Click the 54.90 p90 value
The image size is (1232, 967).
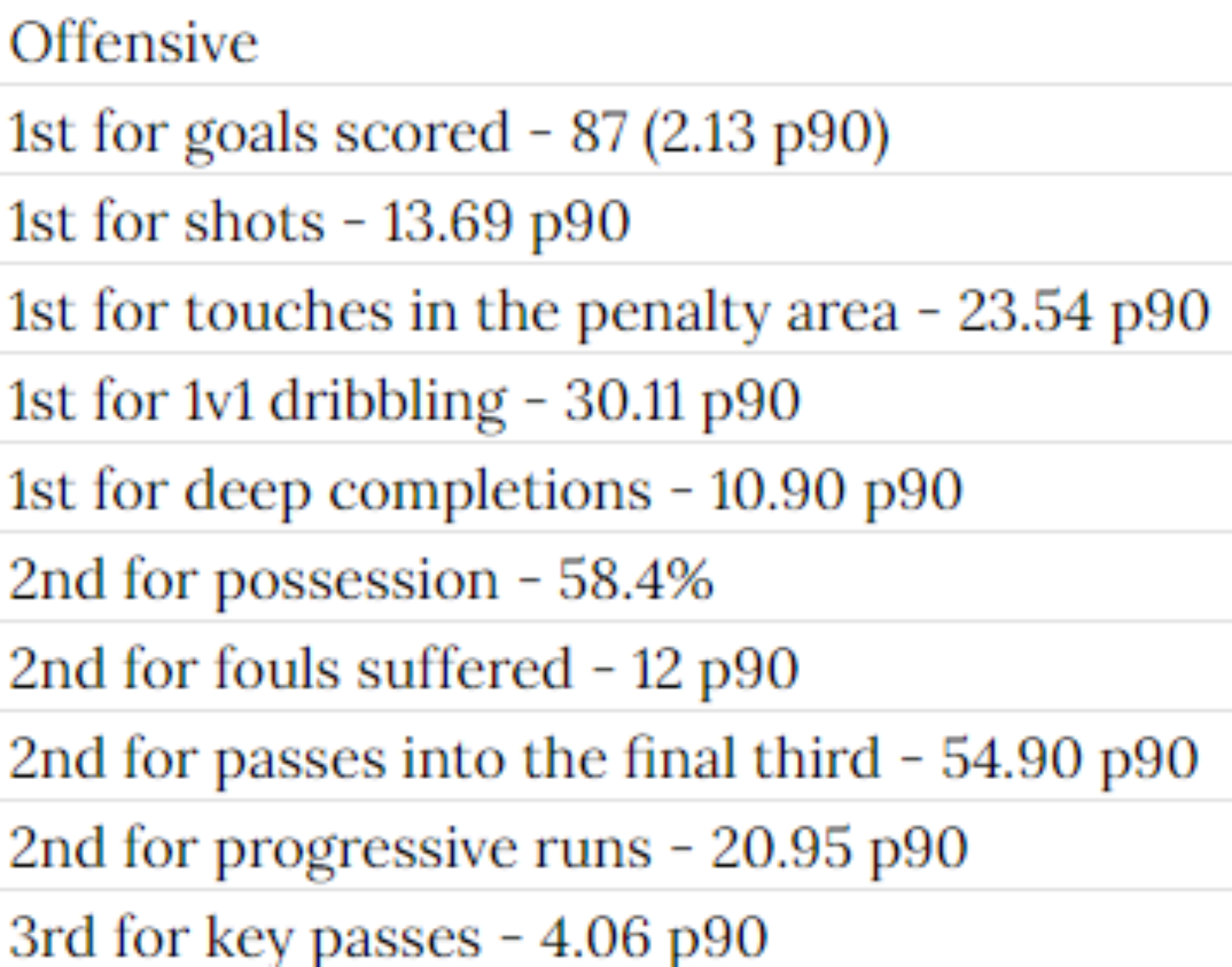[x=1069, y=760]
